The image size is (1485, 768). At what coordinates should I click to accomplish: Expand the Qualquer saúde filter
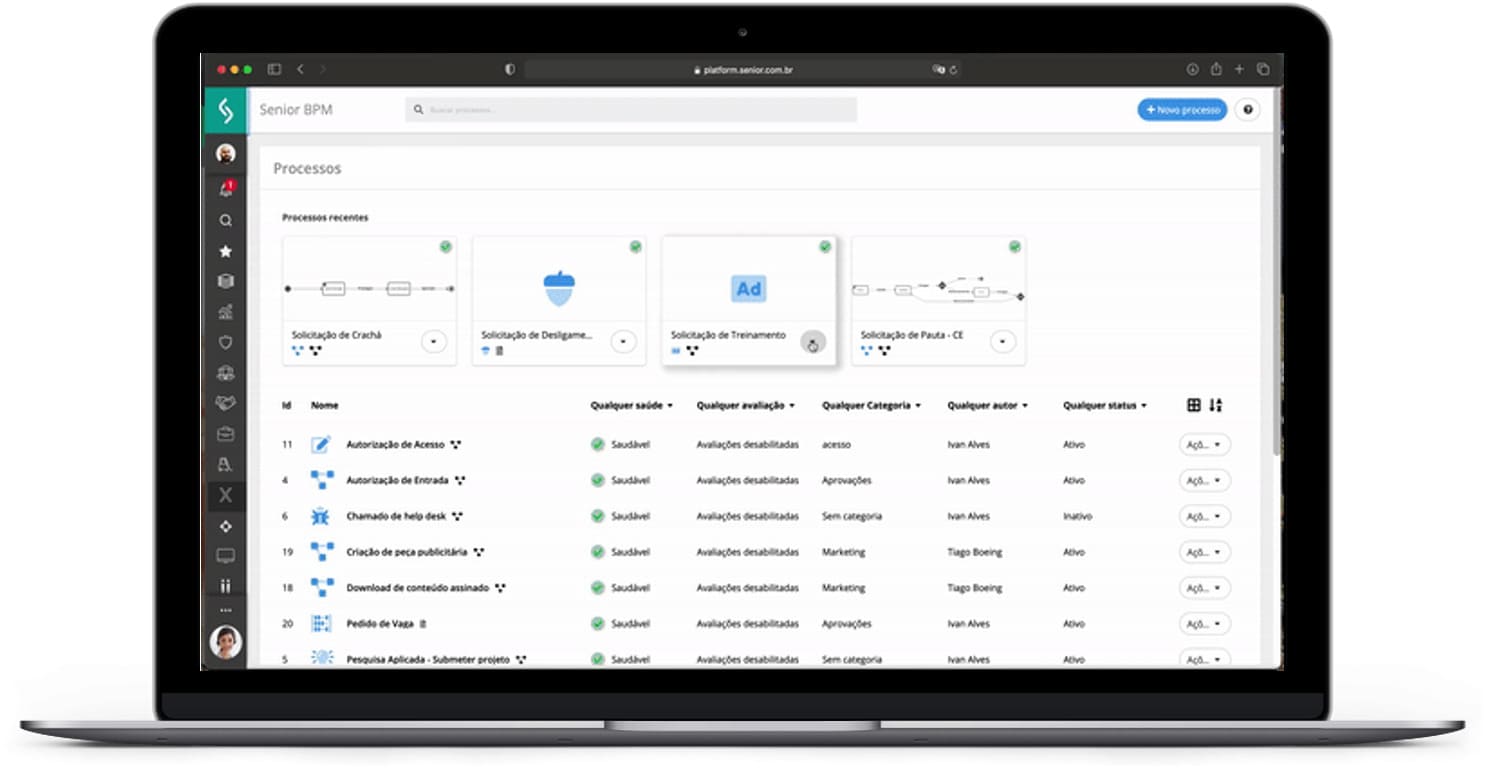[x=631, y=406]
